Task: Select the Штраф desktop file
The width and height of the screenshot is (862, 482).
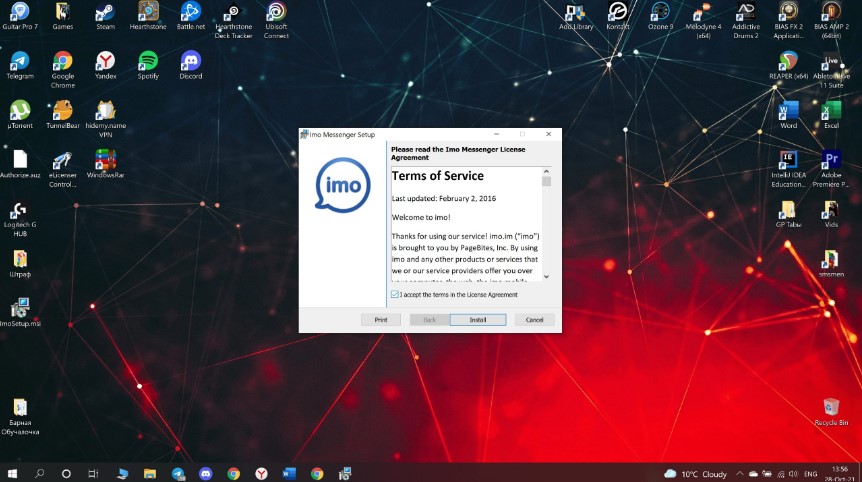Action: click(20, 263)
